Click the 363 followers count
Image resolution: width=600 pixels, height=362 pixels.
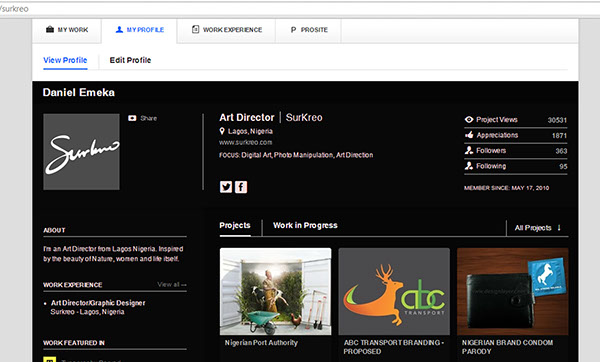tap(561, 151)
